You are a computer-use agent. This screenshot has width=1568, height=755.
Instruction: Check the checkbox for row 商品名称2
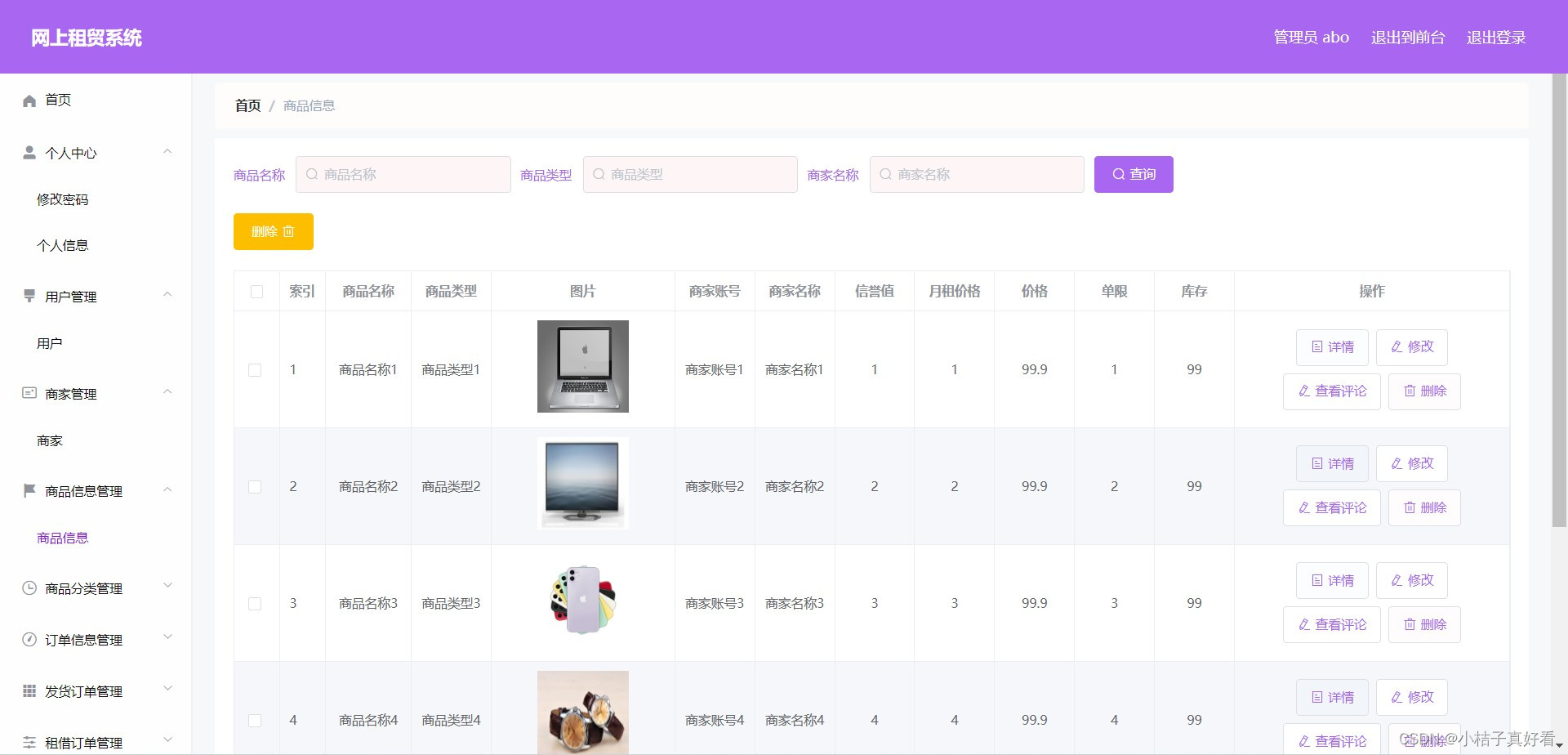click(x=255, y=487)
